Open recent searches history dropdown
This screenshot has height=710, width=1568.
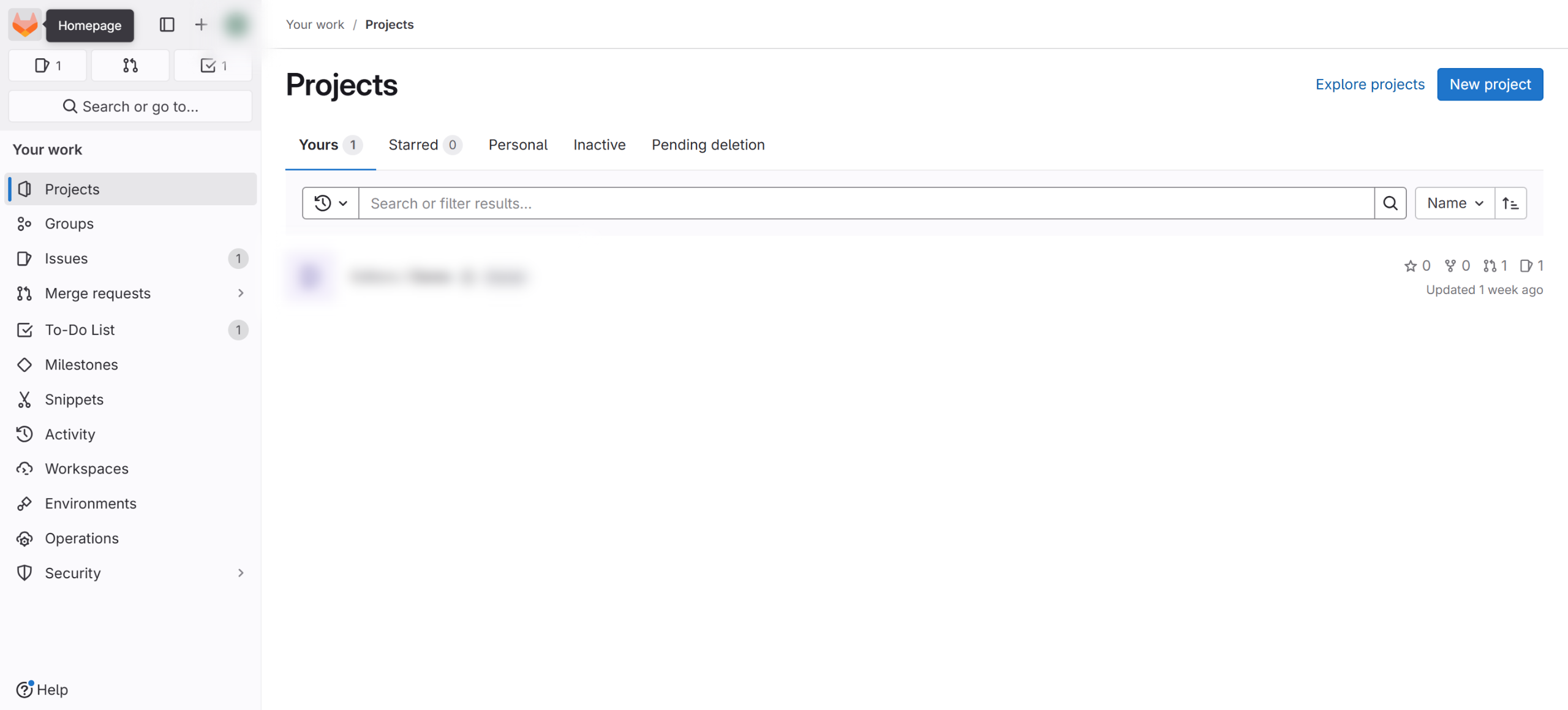[331, 203]
